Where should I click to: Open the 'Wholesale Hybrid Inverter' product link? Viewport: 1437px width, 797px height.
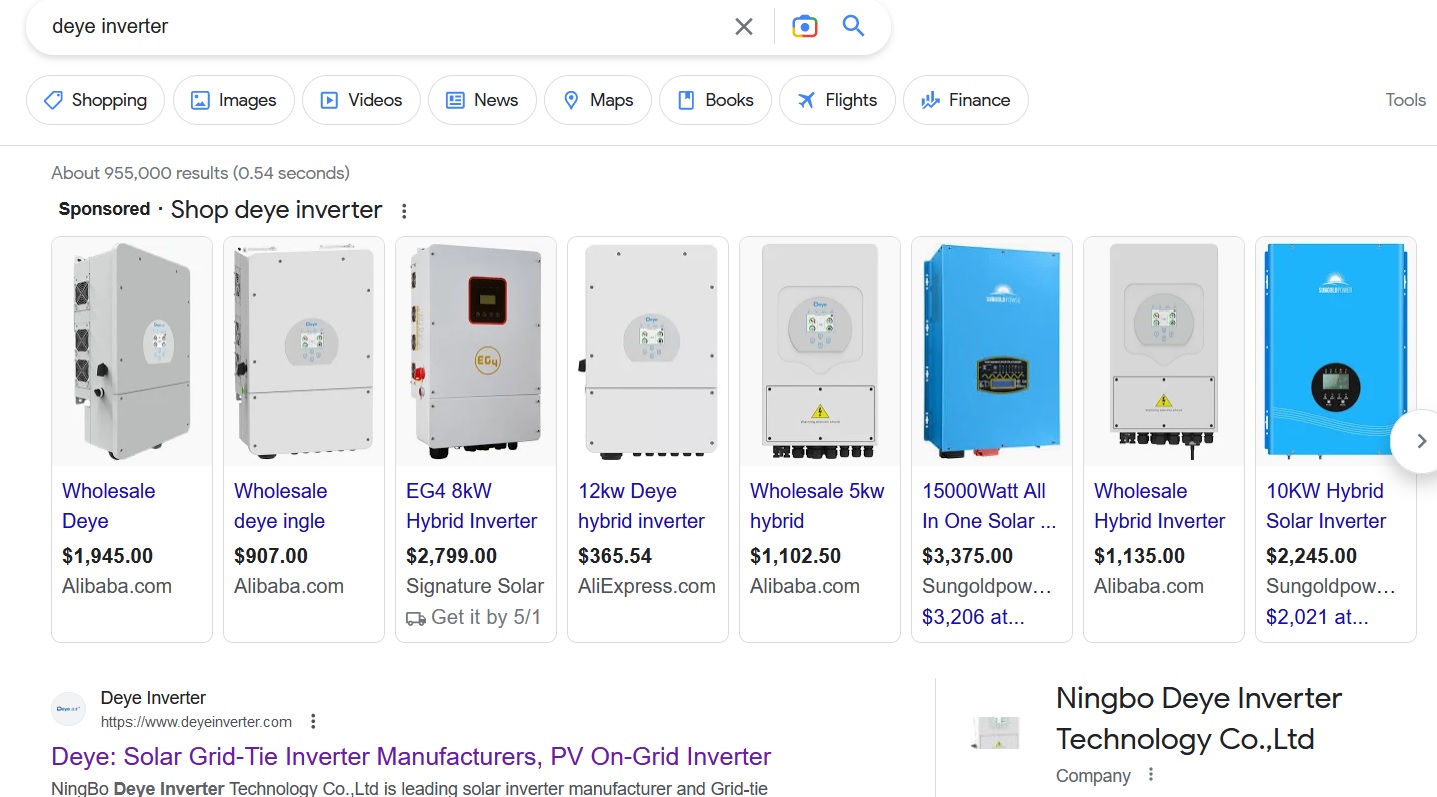(x=1159, y=506)
